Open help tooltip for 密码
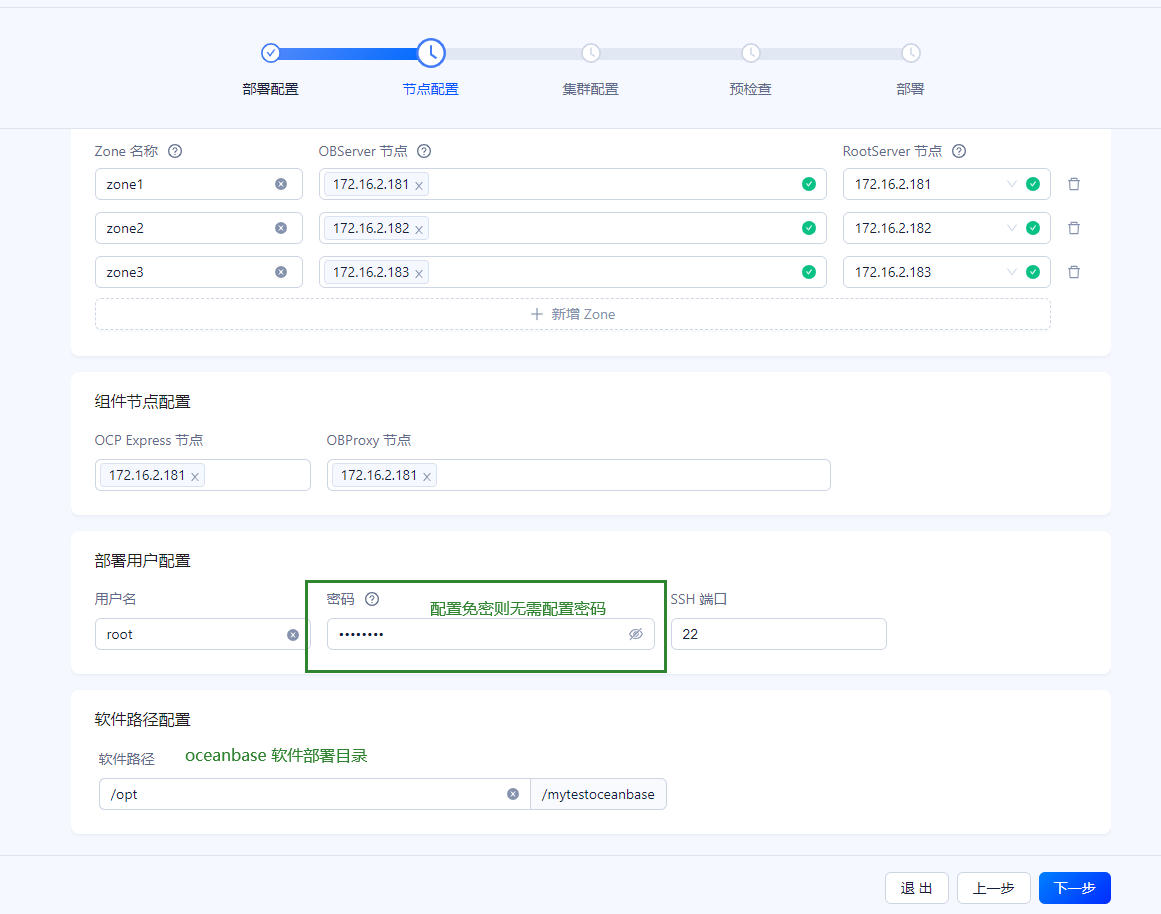This screenshot has height=914, width=1161. tap(372, 599)
